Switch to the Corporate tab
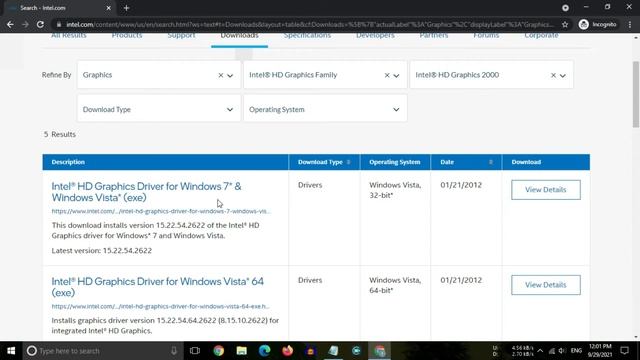 click(541, 36)
